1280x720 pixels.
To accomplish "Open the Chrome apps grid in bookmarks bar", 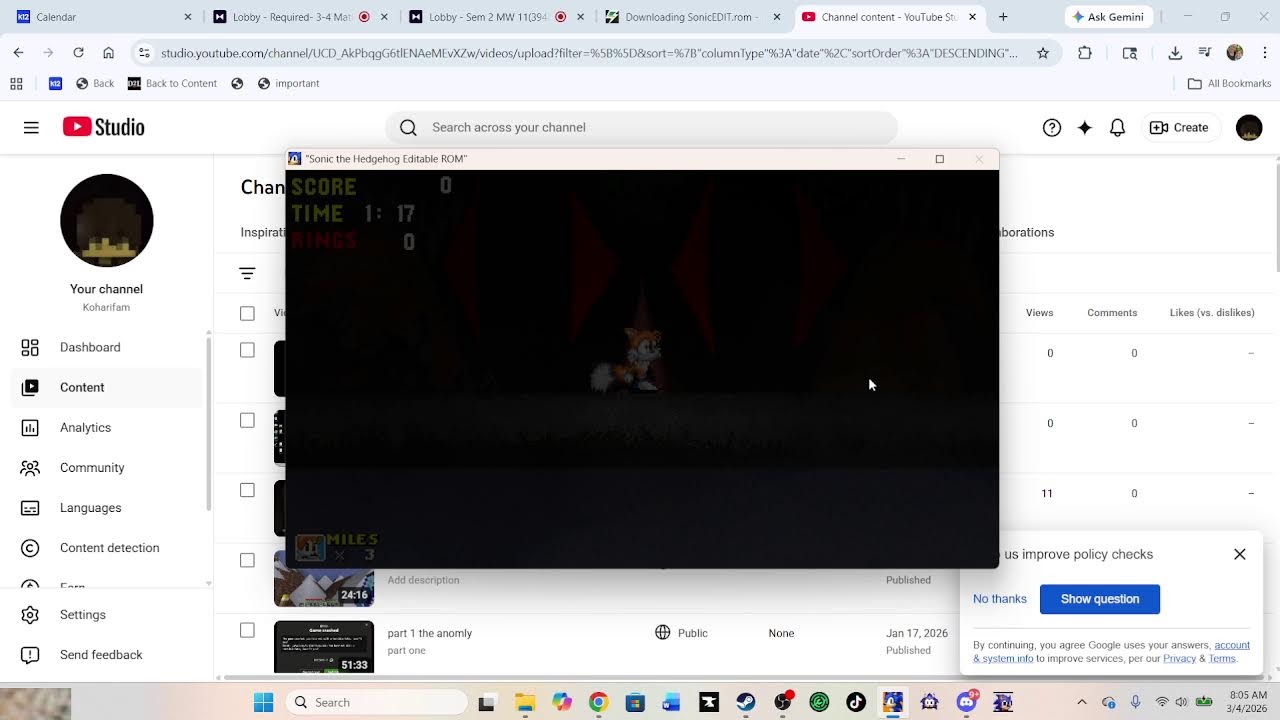I will (16, 84).
